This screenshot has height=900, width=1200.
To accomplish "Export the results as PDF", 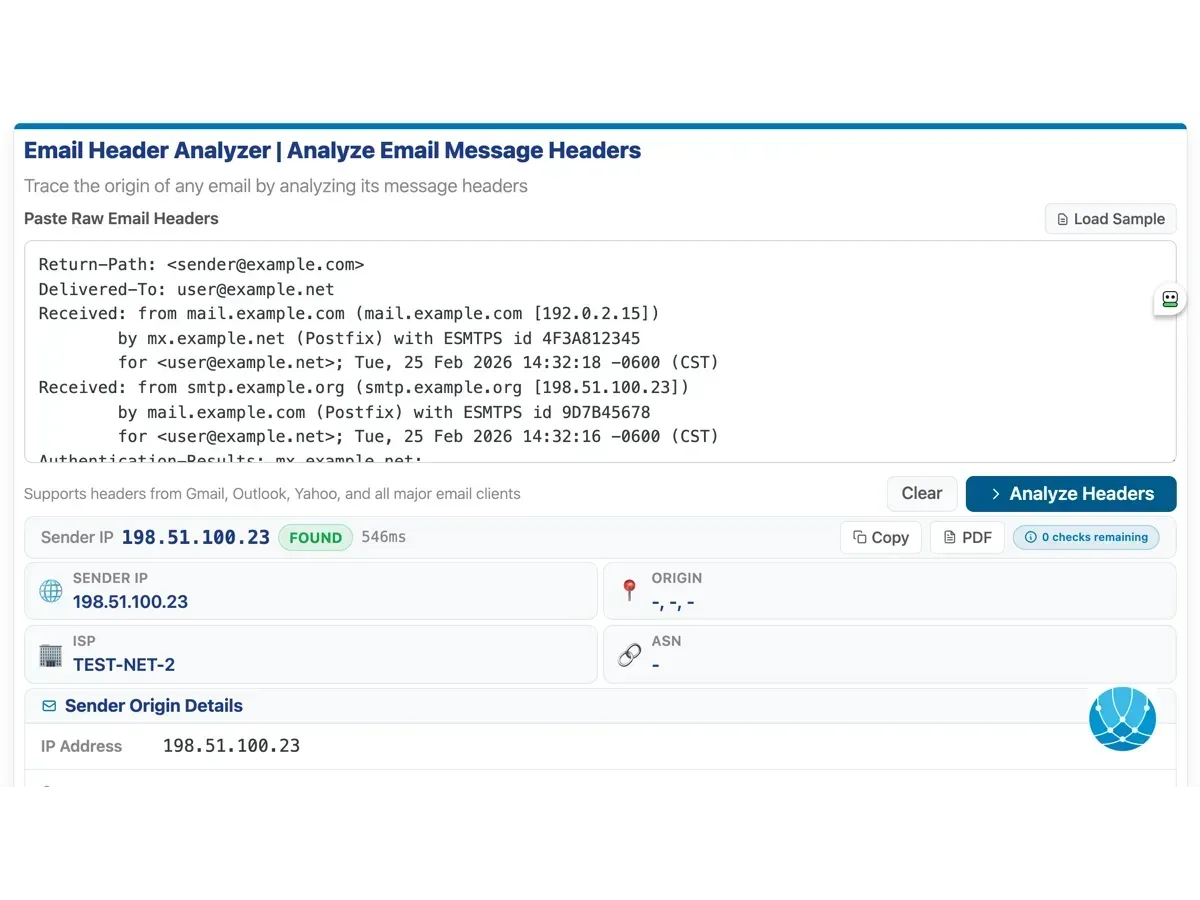I will [x=967, y=537].
